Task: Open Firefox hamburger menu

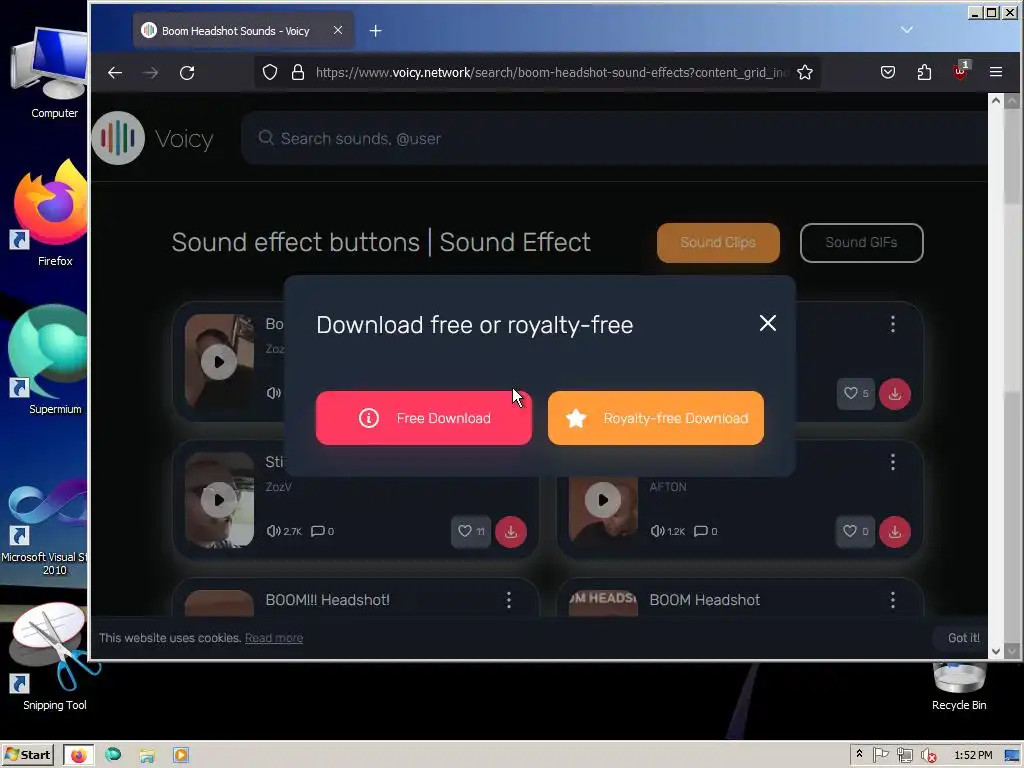Action: pos(995,72)
